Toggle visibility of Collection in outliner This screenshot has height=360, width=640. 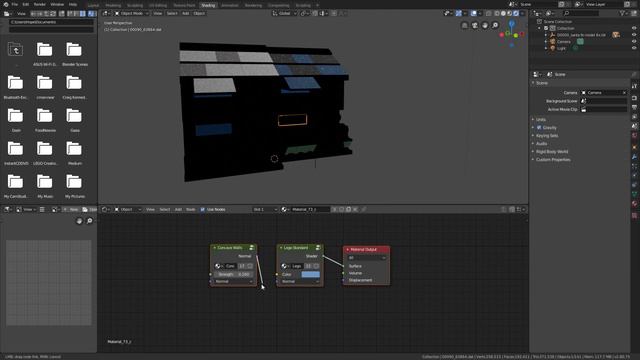pos(634,28)
